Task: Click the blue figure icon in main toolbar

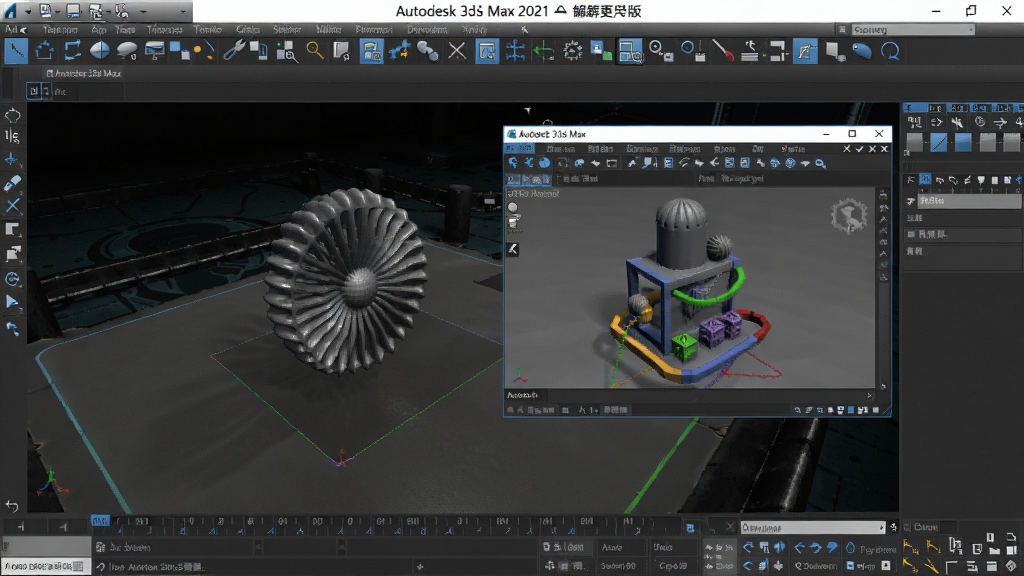Action: (399, 51)
